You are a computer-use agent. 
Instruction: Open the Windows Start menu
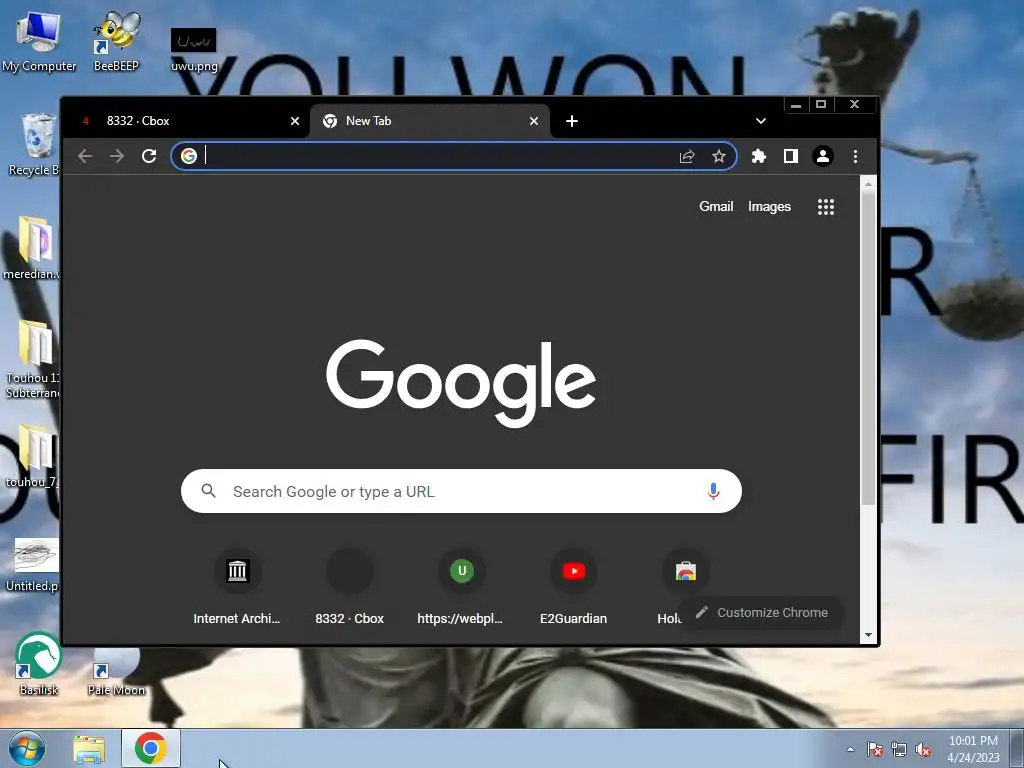pyautogui.click(x=26, y=748)
